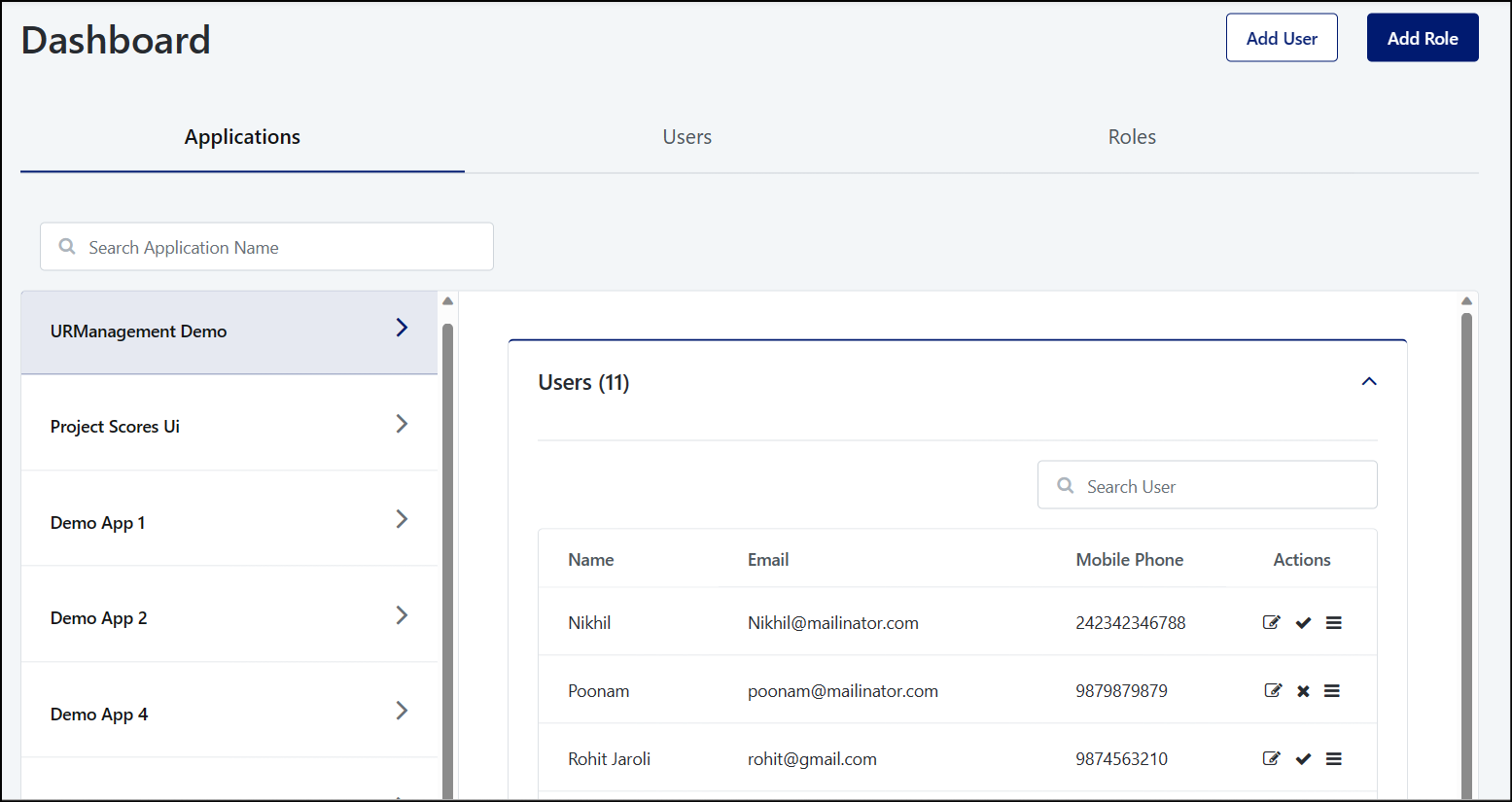Click the right panel scrollbar thumb
Viewport: 1512px width, 802px height.
point(1466,555)
